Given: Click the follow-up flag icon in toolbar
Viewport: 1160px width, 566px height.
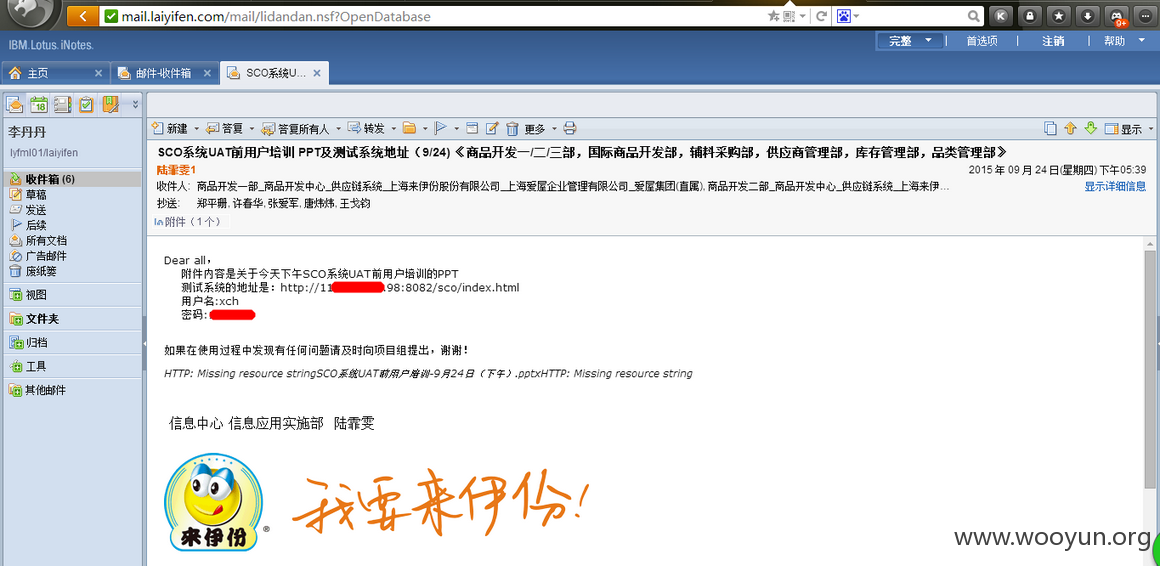Looking at the screenshot, I should pos(440,129).
